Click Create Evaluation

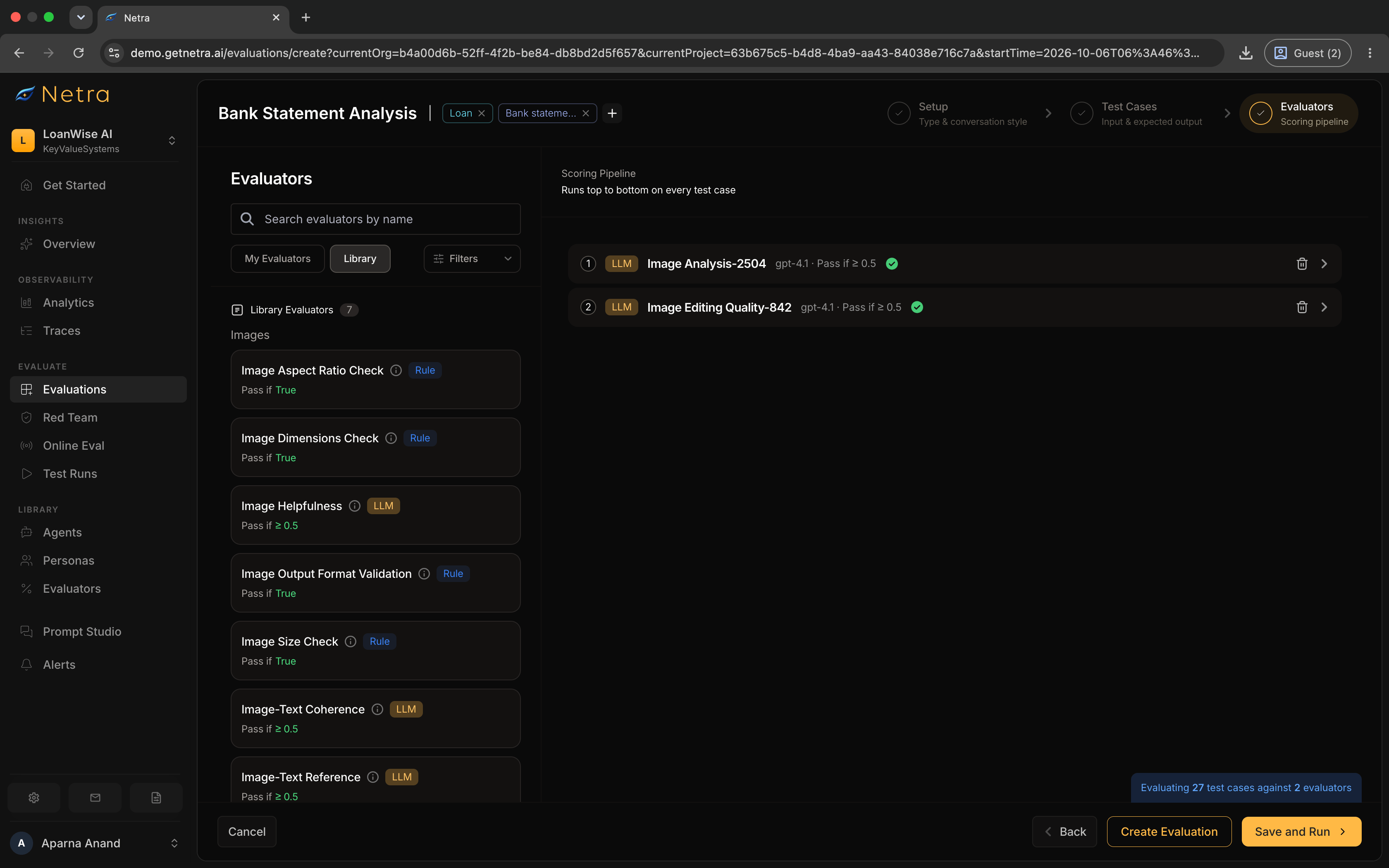[x=1169, y=831]
